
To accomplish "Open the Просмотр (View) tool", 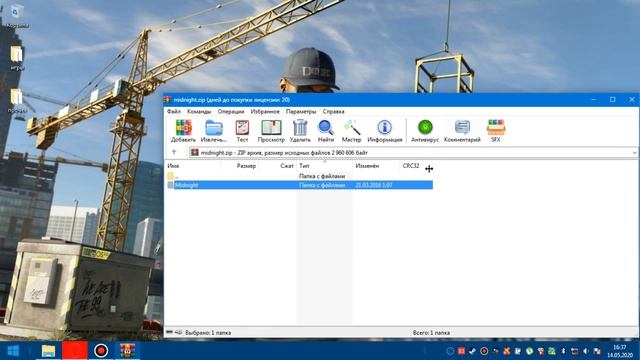I will (271, 131).
